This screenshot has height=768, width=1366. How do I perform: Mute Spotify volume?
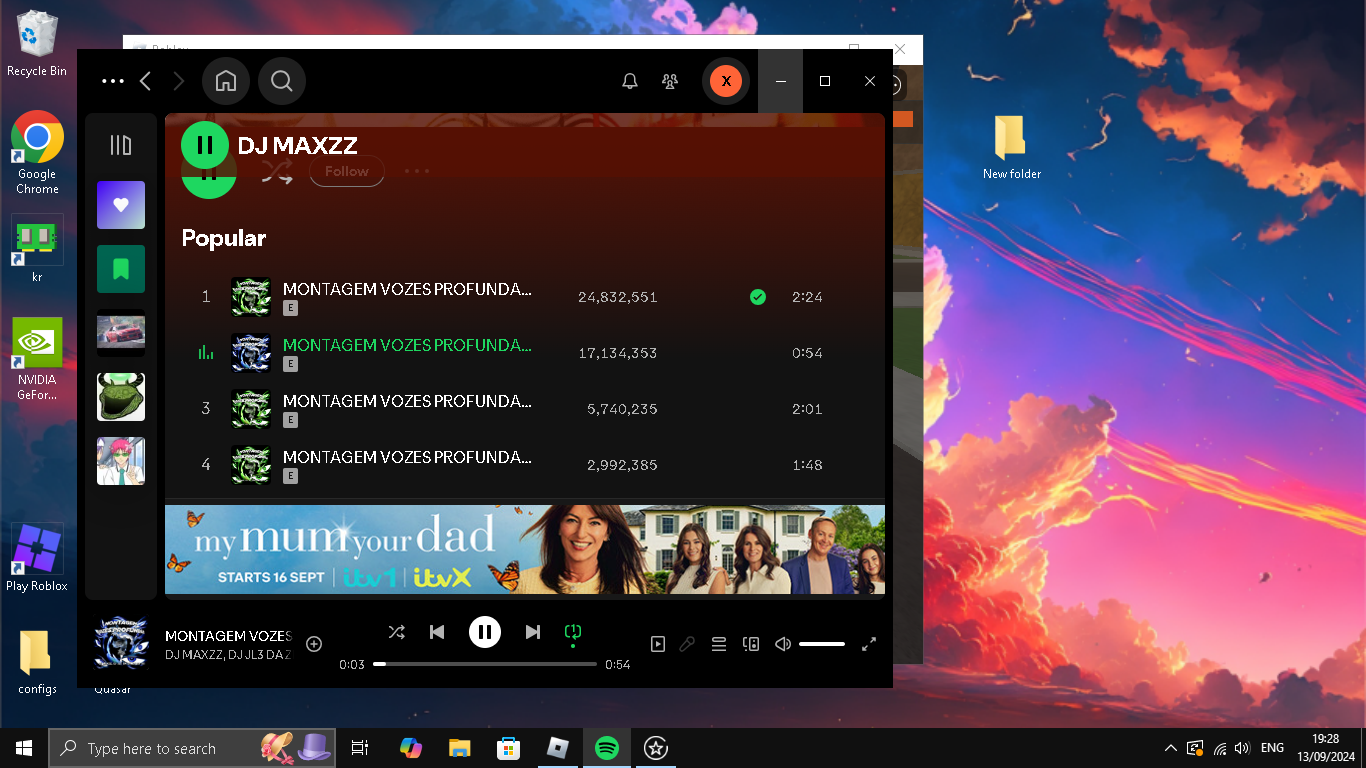point(783,644)
